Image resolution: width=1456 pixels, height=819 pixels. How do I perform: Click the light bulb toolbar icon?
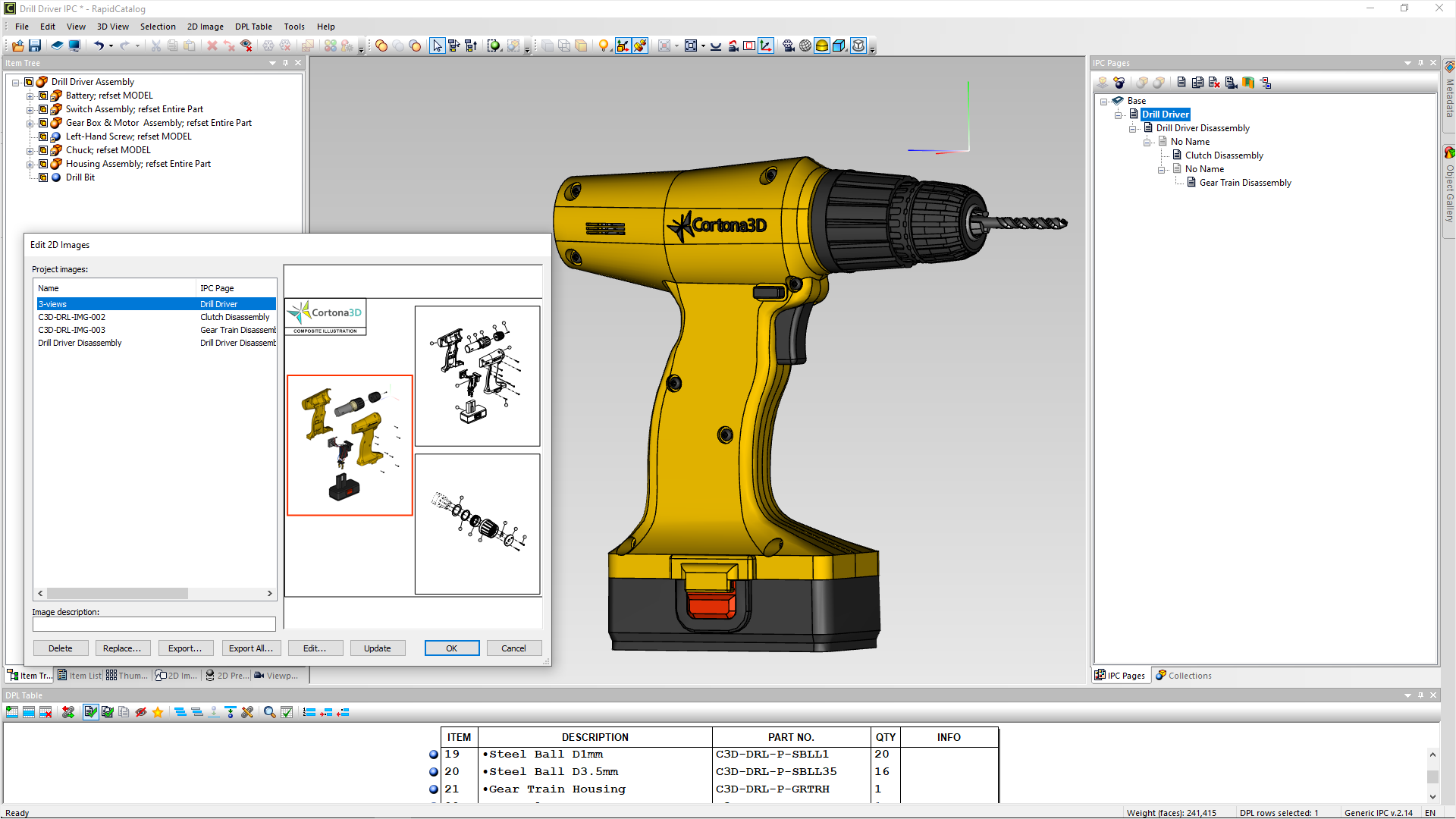(x=604, y=45)
